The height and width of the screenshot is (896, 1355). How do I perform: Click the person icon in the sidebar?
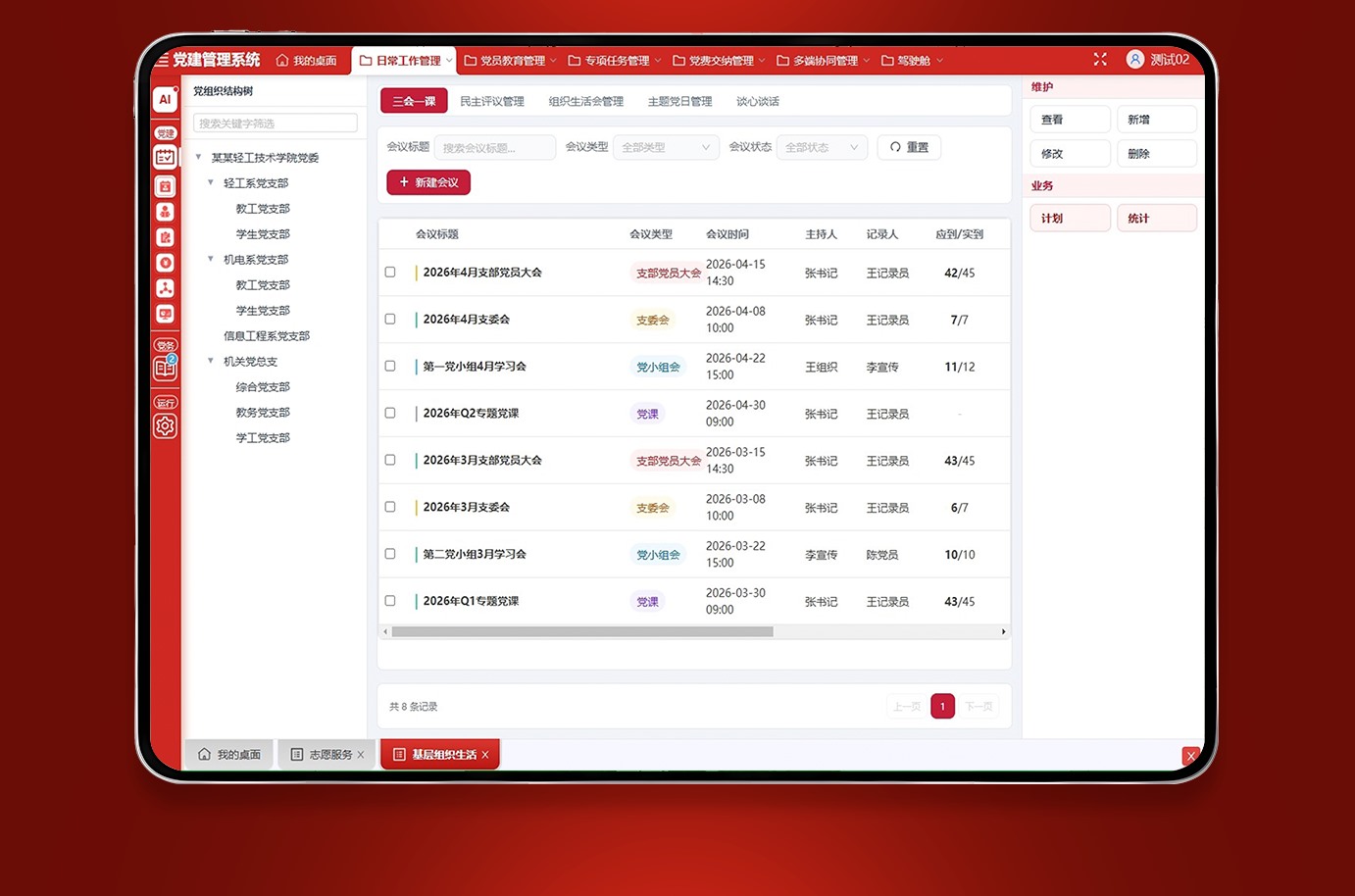click(x=165, y=212)
